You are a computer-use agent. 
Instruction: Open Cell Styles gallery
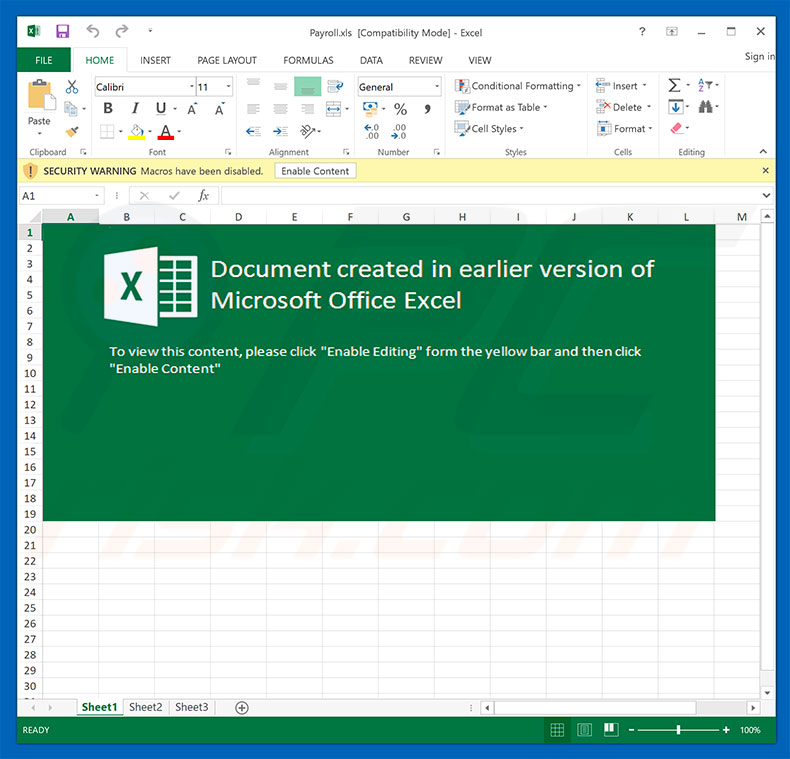pyautogui.click(x=489, y=129)
